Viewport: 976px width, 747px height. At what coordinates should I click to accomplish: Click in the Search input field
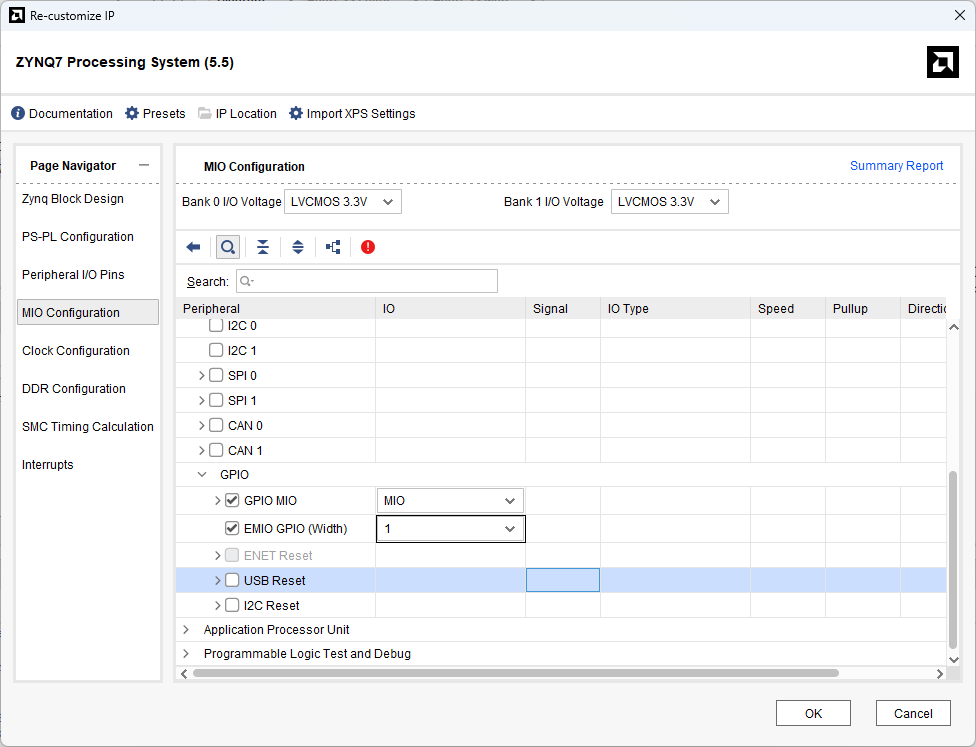(x=367, y=281)
